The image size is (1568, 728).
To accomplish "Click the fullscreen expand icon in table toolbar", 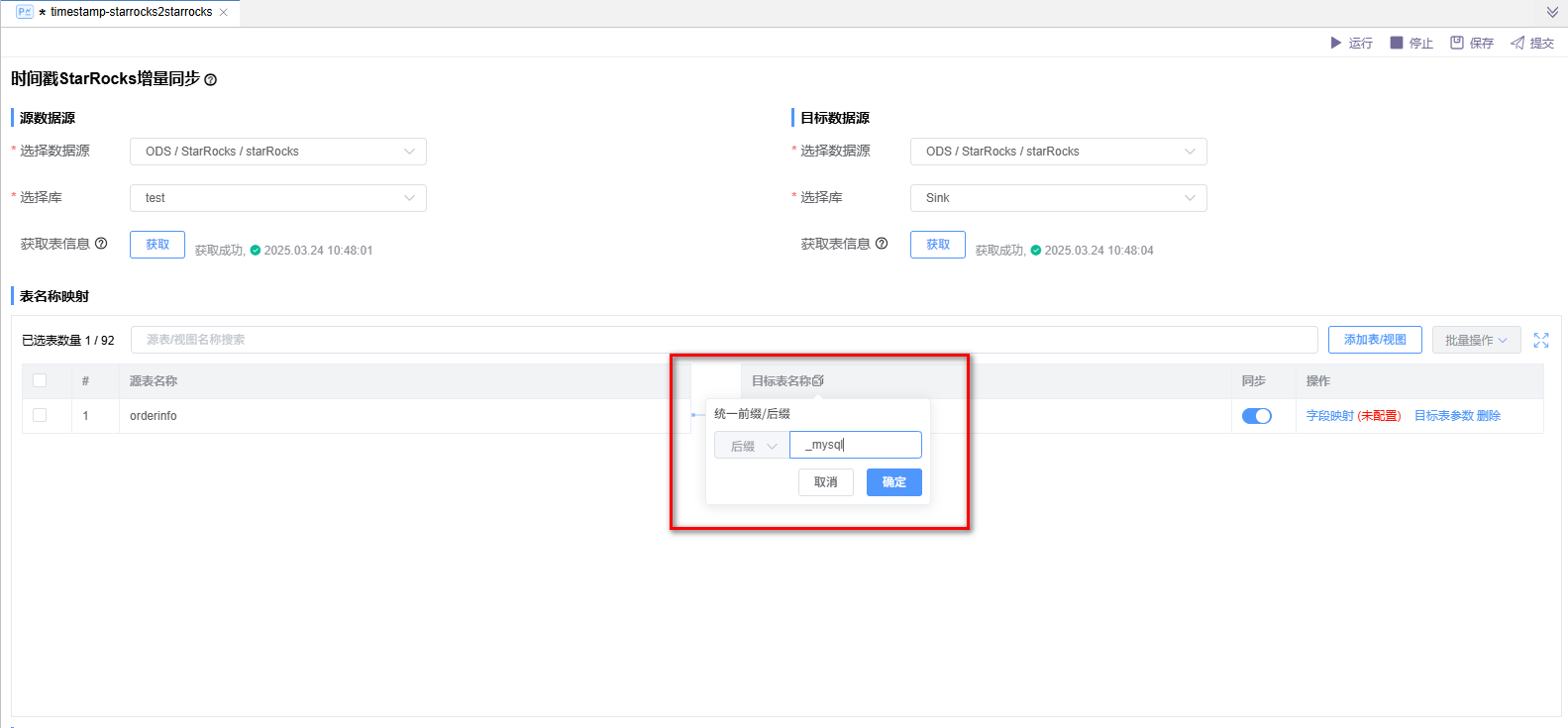I will 1541,340.
